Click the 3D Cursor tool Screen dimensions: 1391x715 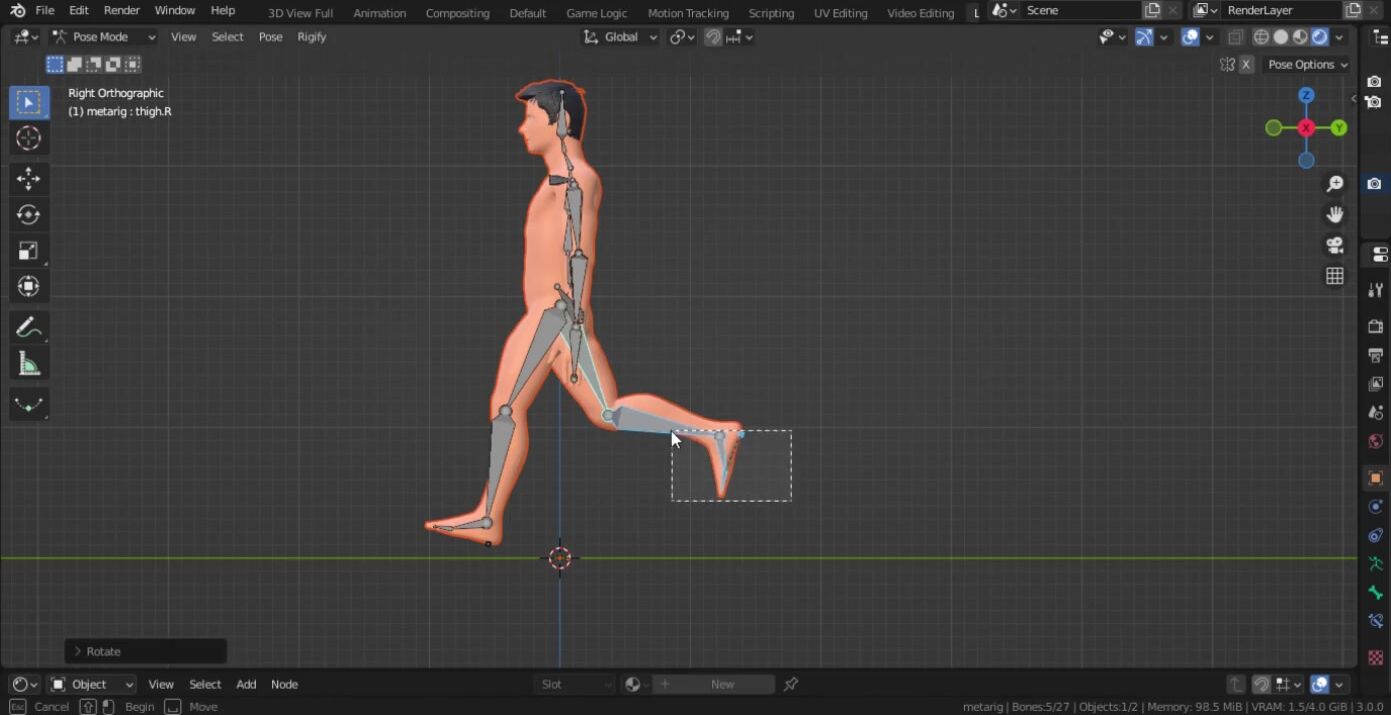[28, 138]
